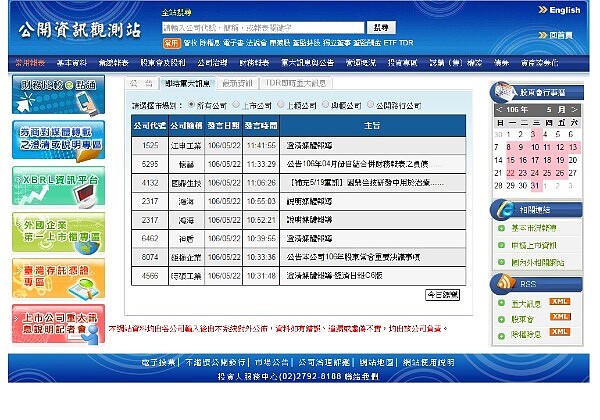
Task: Click the green plus beside RSS 重大訊息
Action: click(501, 303)
